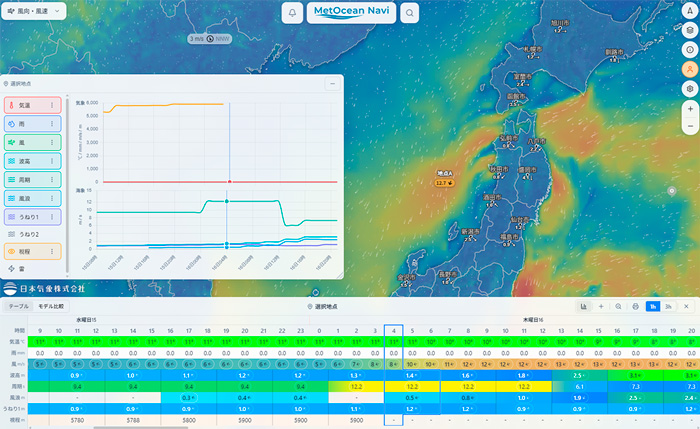Toggle the 風浪 series in chart
Viewport: 700px width, 429px height.
33,198
